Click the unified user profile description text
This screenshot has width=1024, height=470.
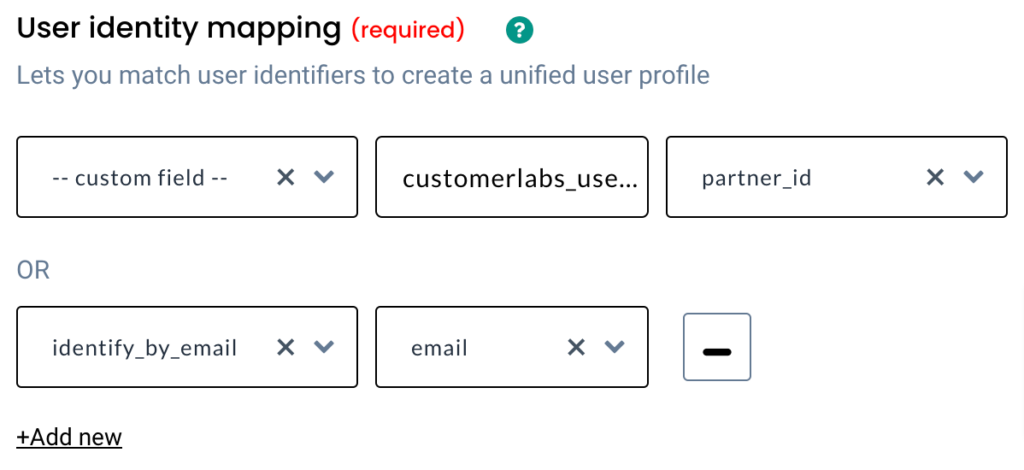[362, 76]
